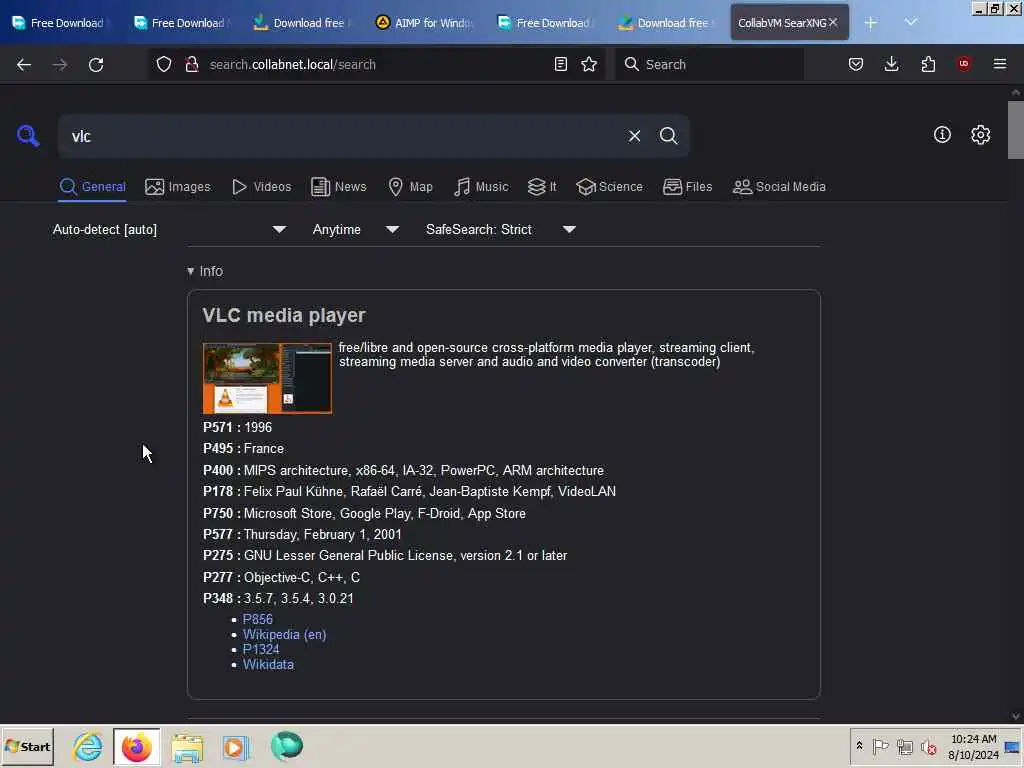
Task: Reload the current page
Action: tap(96, 64)
